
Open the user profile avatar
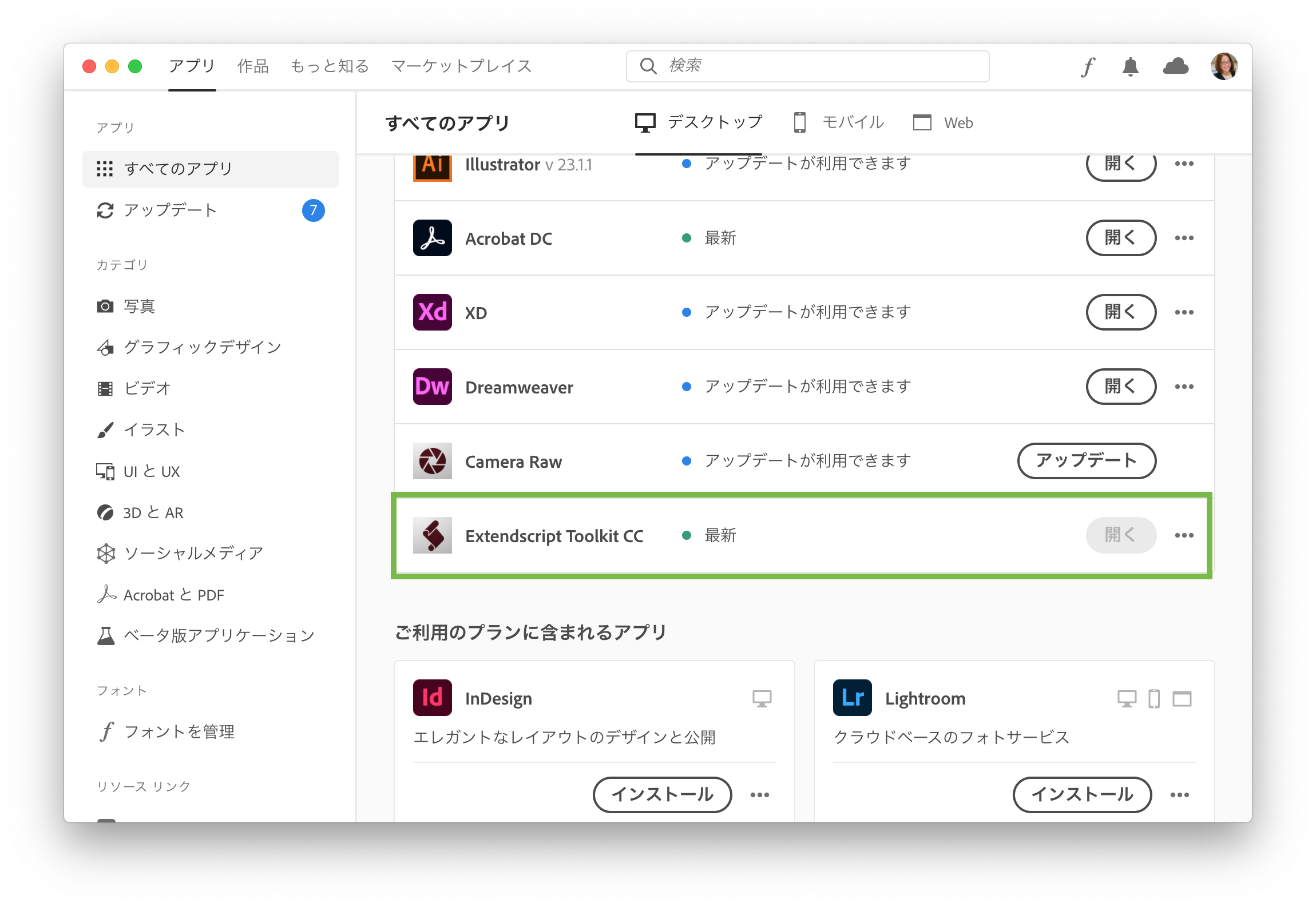1224,66
